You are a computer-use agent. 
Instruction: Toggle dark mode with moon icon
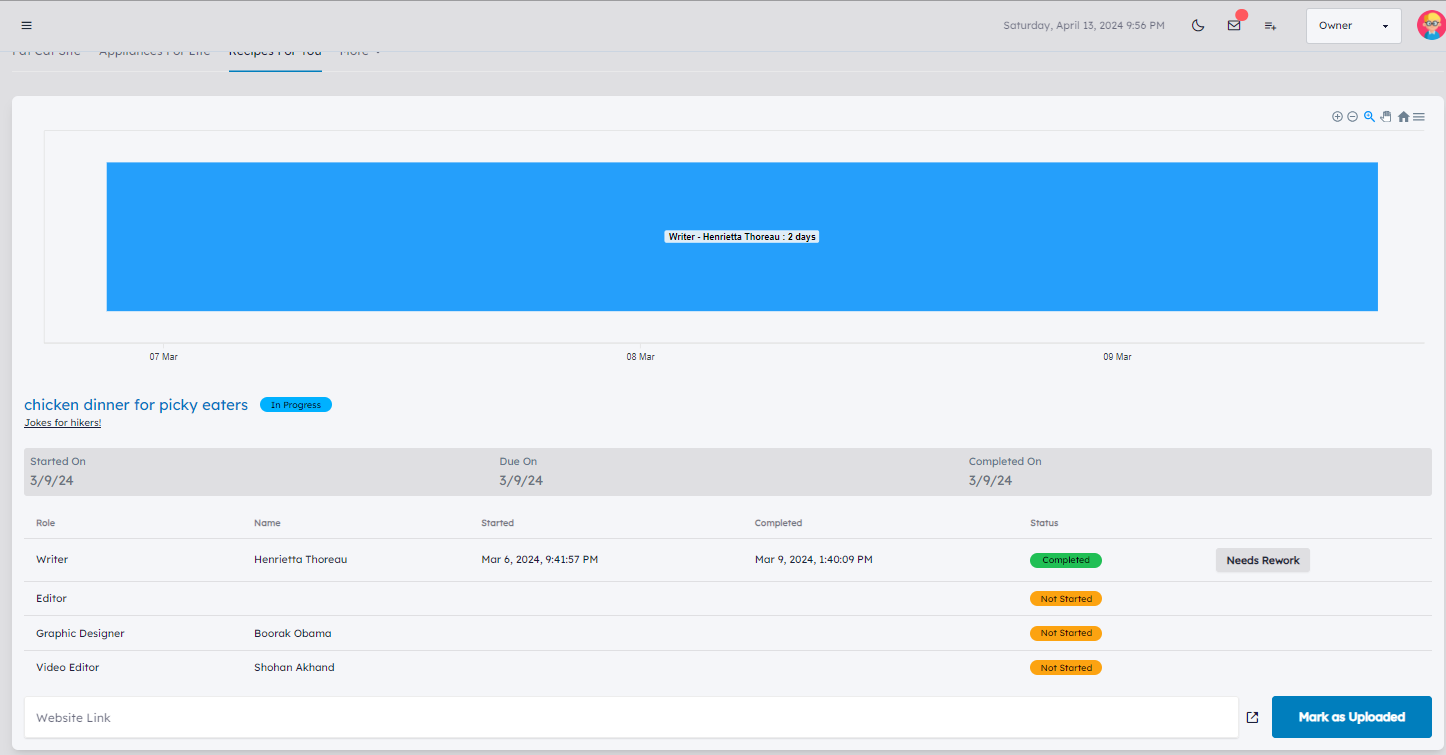(1198, 25)
